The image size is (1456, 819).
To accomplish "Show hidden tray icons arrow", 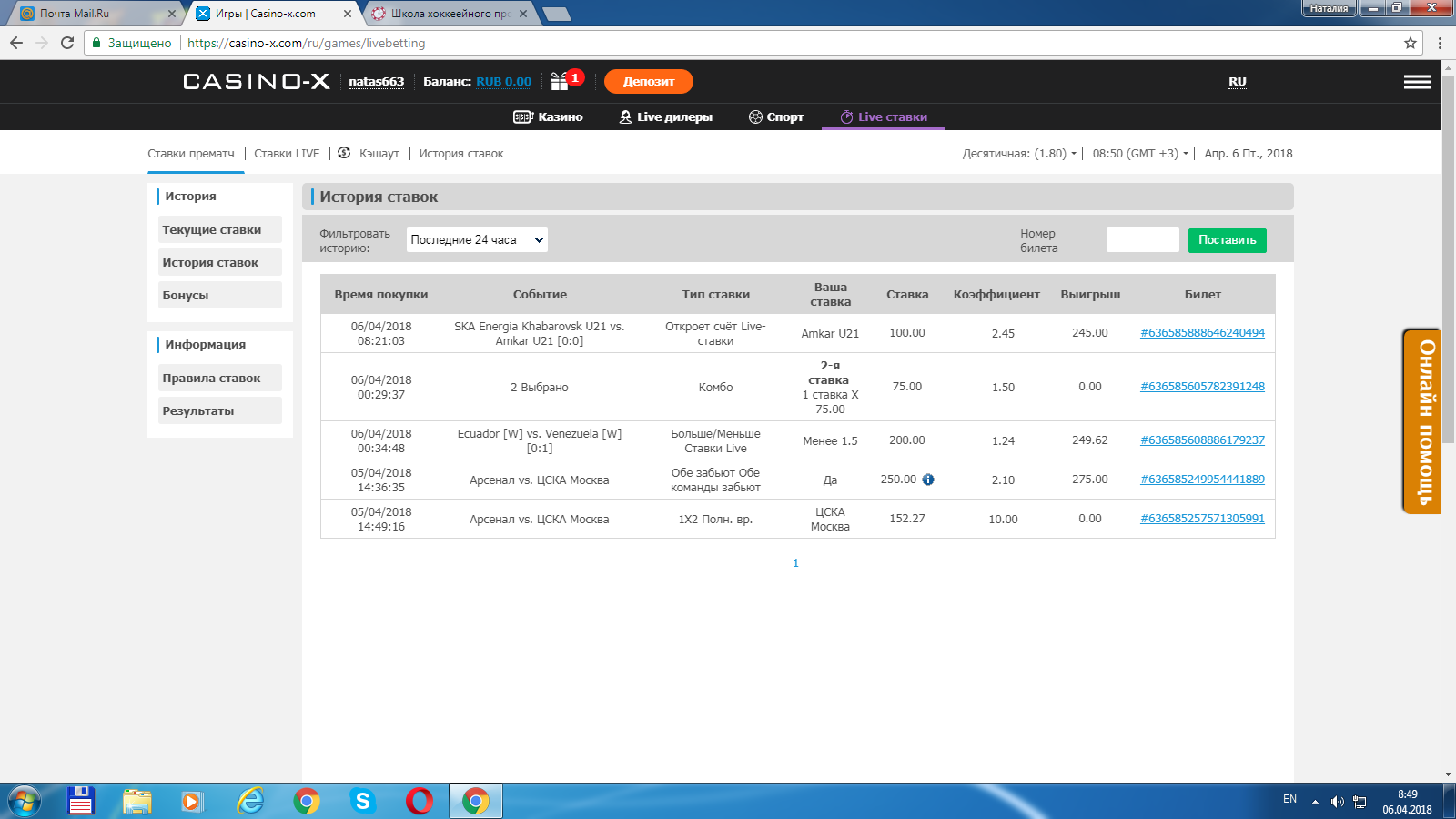I will (1315, 802).
